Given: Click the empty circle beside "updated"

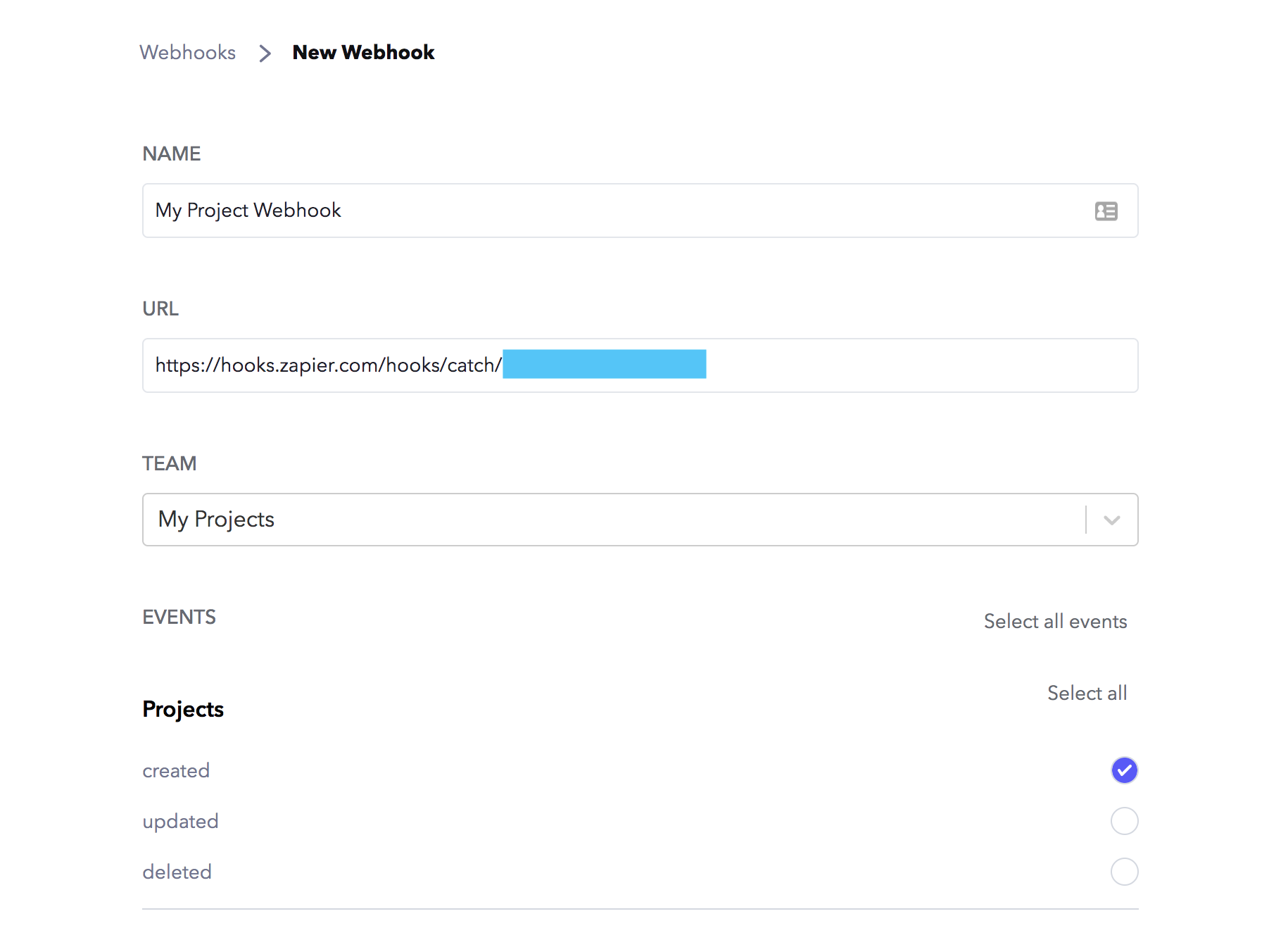Looking at the screenshot, I should (1124, 820).
